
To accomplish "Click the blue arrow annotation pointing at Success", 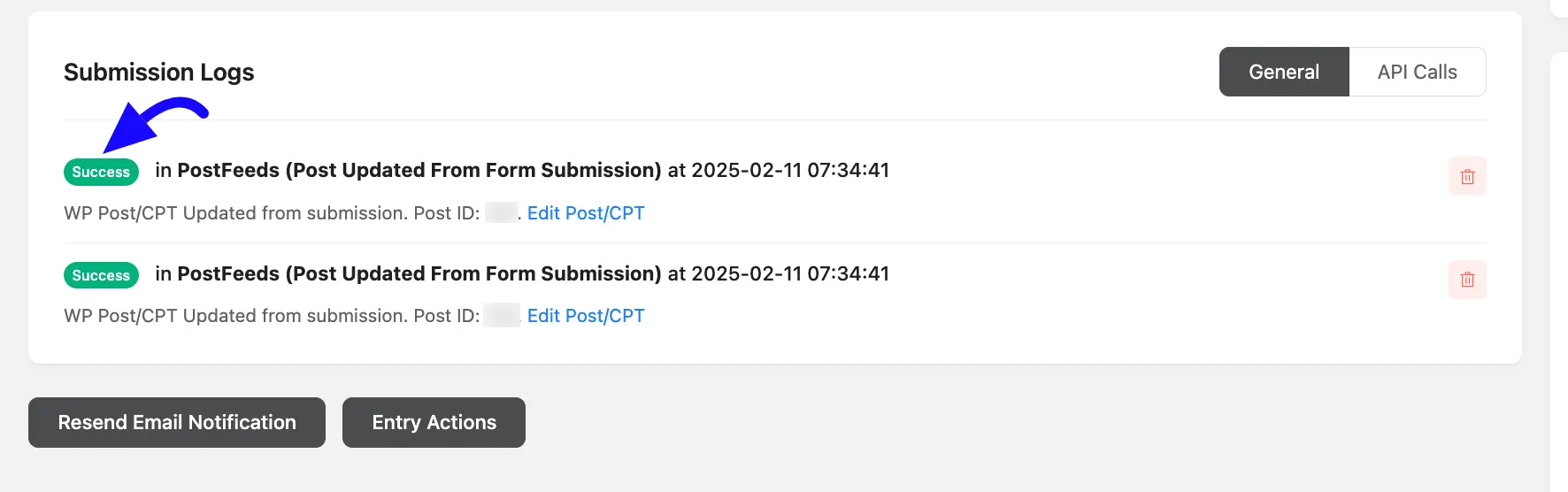I will point(152,126).
